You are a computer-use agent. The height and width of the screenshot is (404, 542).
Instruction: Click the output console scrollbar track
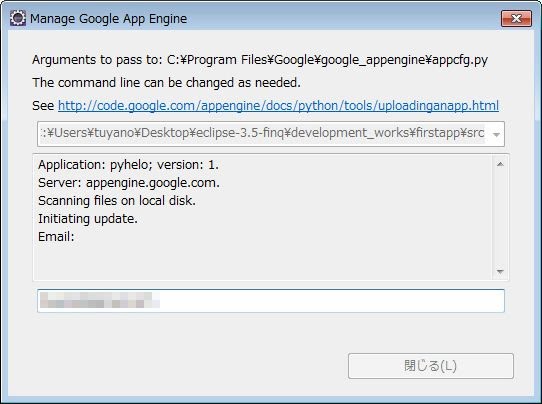pyautogui.click(x=500, y=218)
